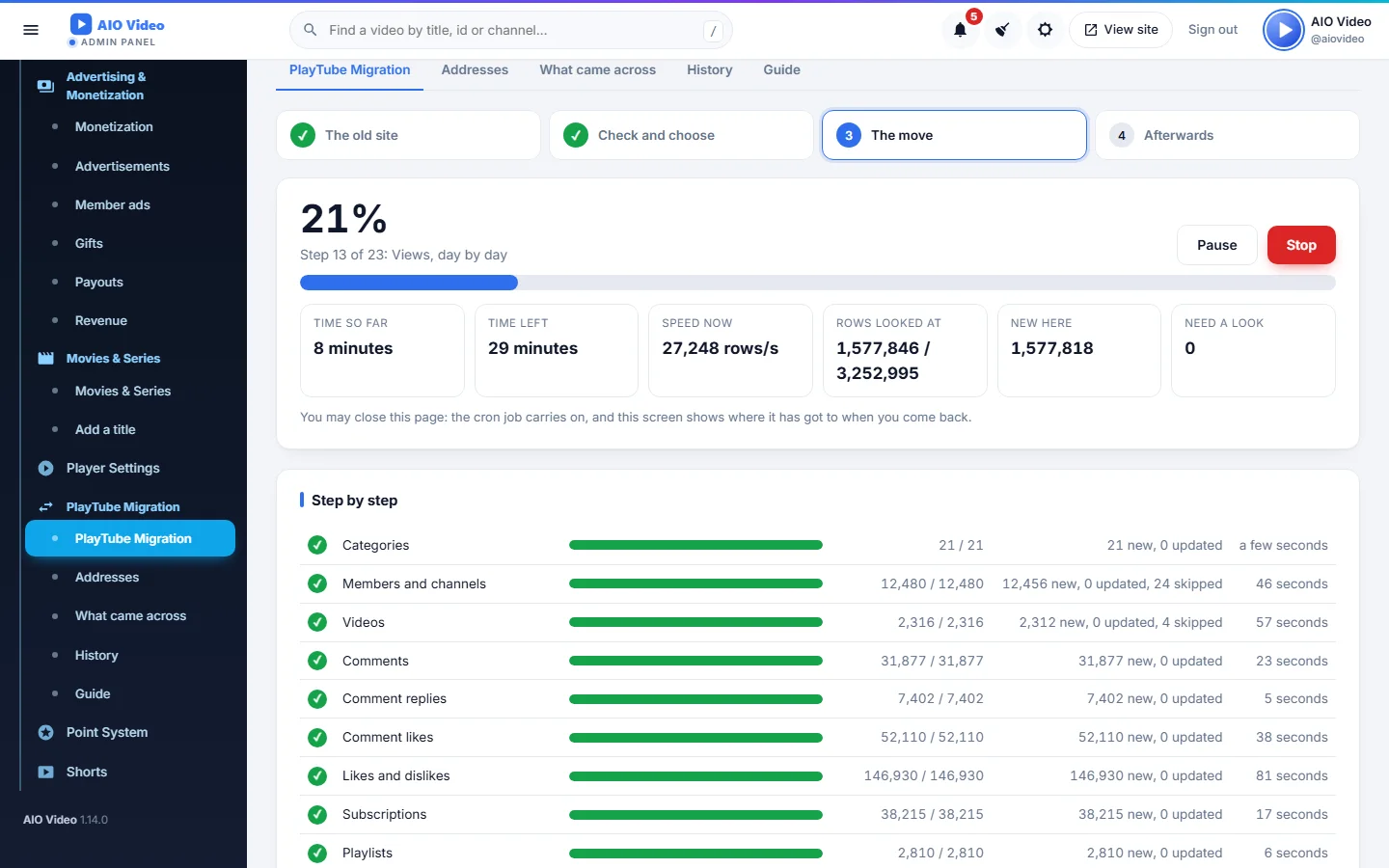The width and height of the screenshot is (1389, 868).
Task: Pause the migration
Action: (1217, 245)
